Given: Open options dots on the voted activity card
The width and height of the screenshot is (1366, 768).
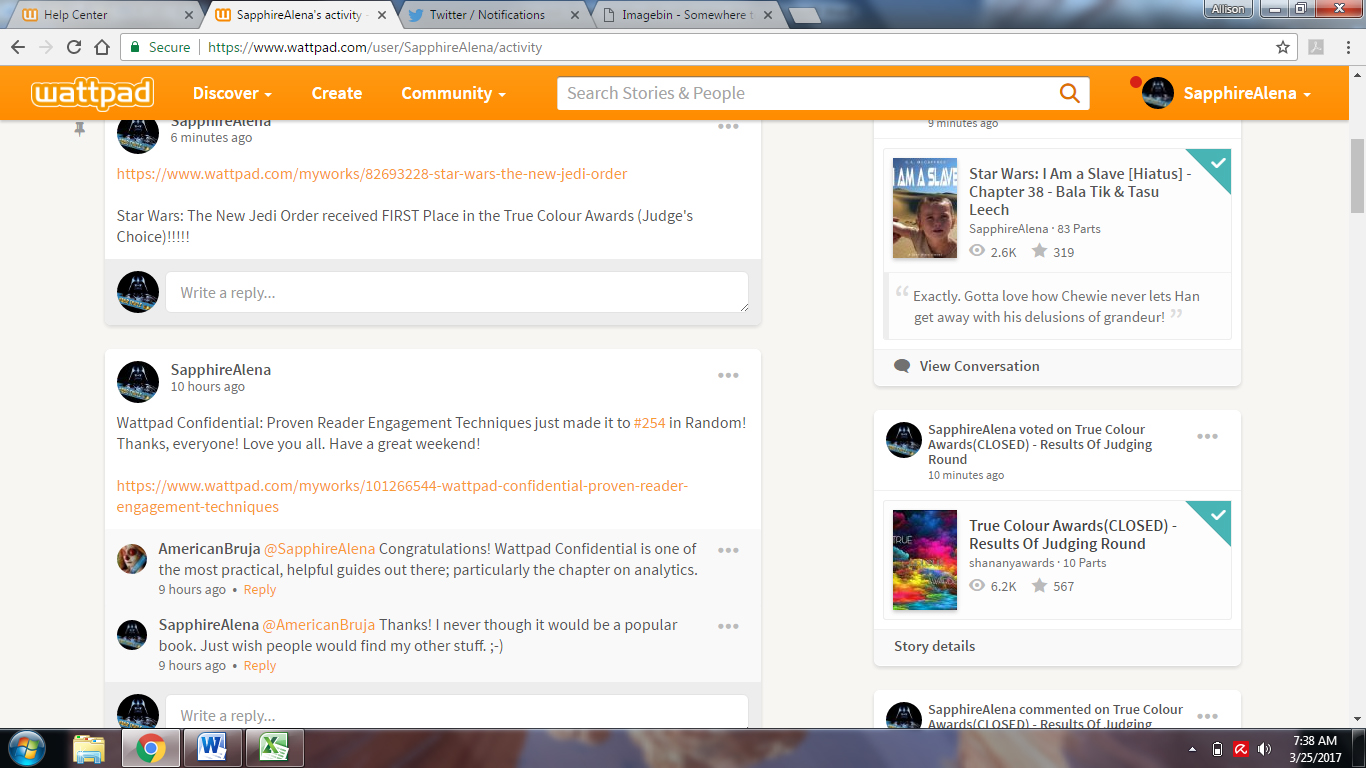Looking at the screenshot, I should 1207,436.
